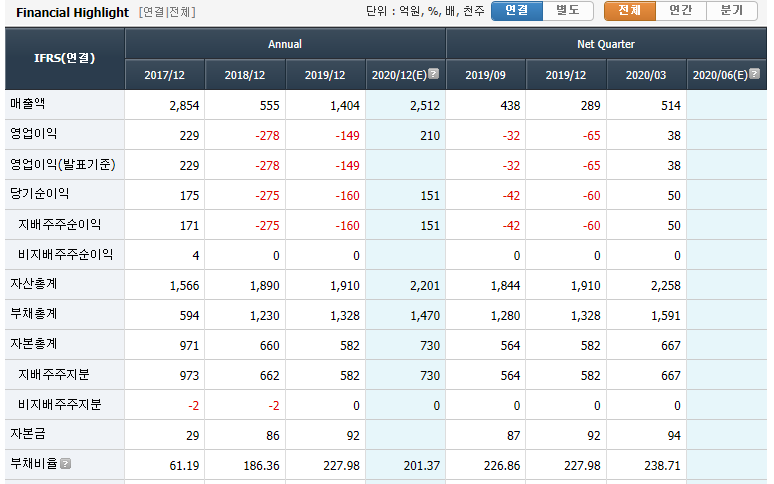The width and height of the screenshot is (774, 484).
Task: Click help icon next to 2020/12(E) header
Action: click(x=433, y=74)
